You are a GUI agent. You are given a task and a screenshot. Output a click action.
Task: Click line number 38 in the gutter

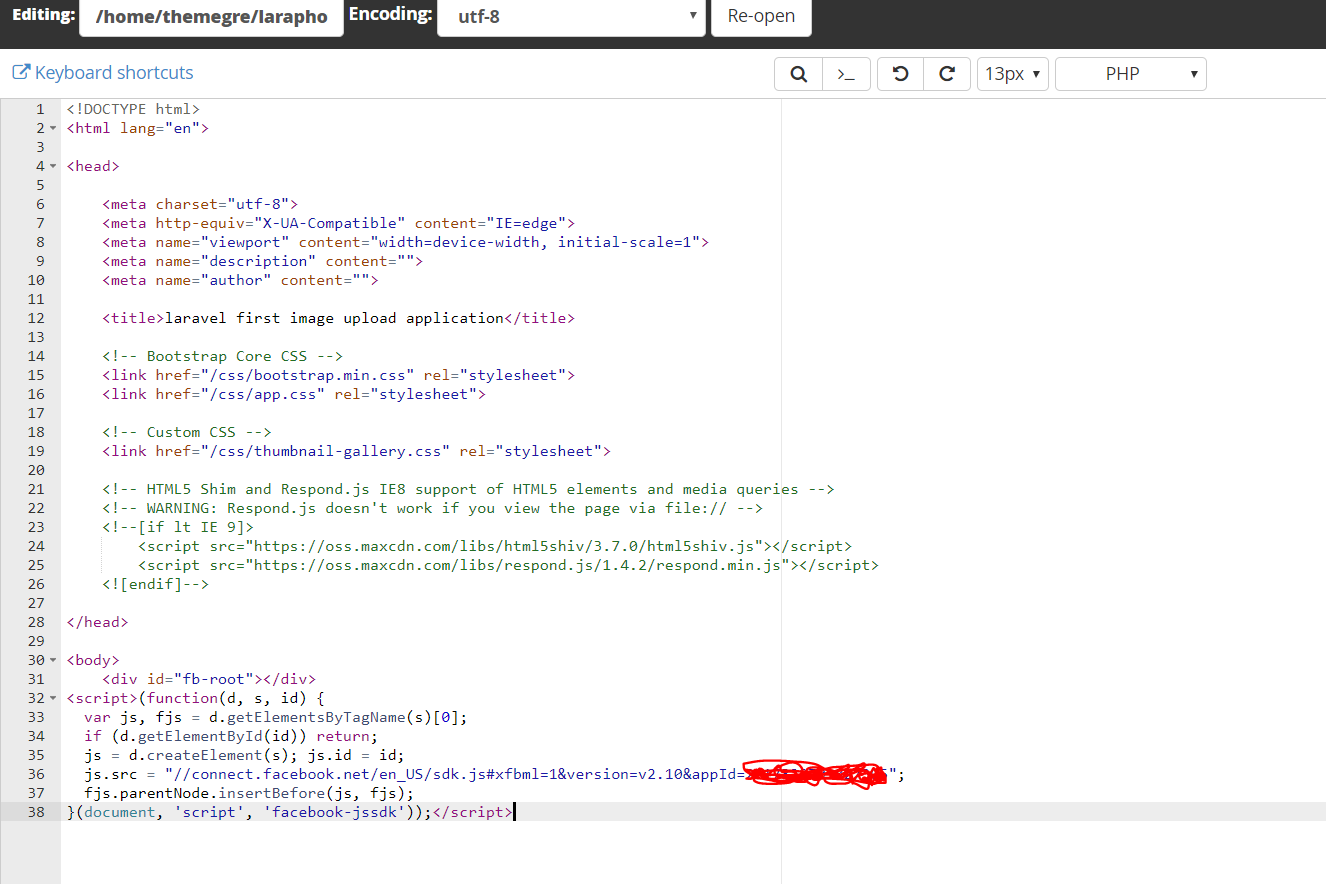tap(35, 812)
